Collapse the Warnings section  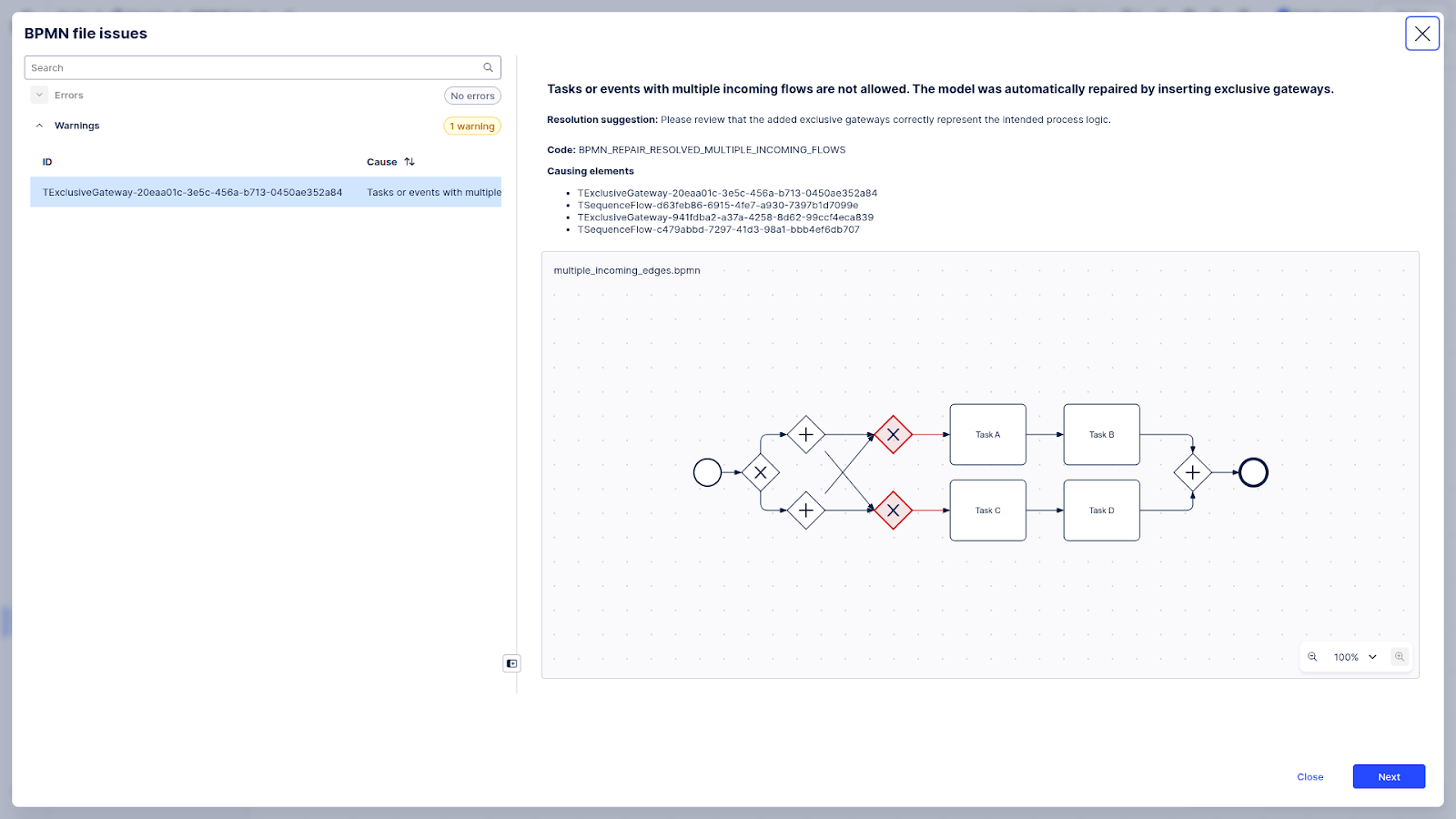(x=39, y=126)
